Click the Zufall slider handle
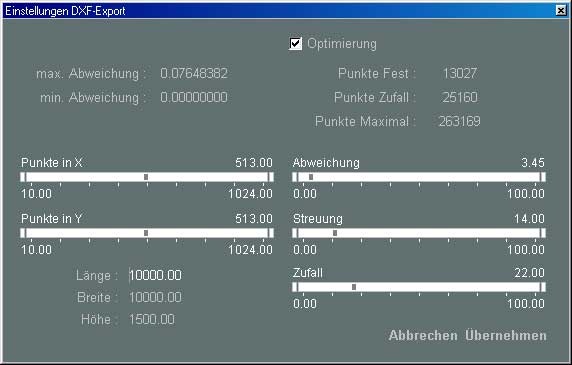 click(x=354, y=287)
